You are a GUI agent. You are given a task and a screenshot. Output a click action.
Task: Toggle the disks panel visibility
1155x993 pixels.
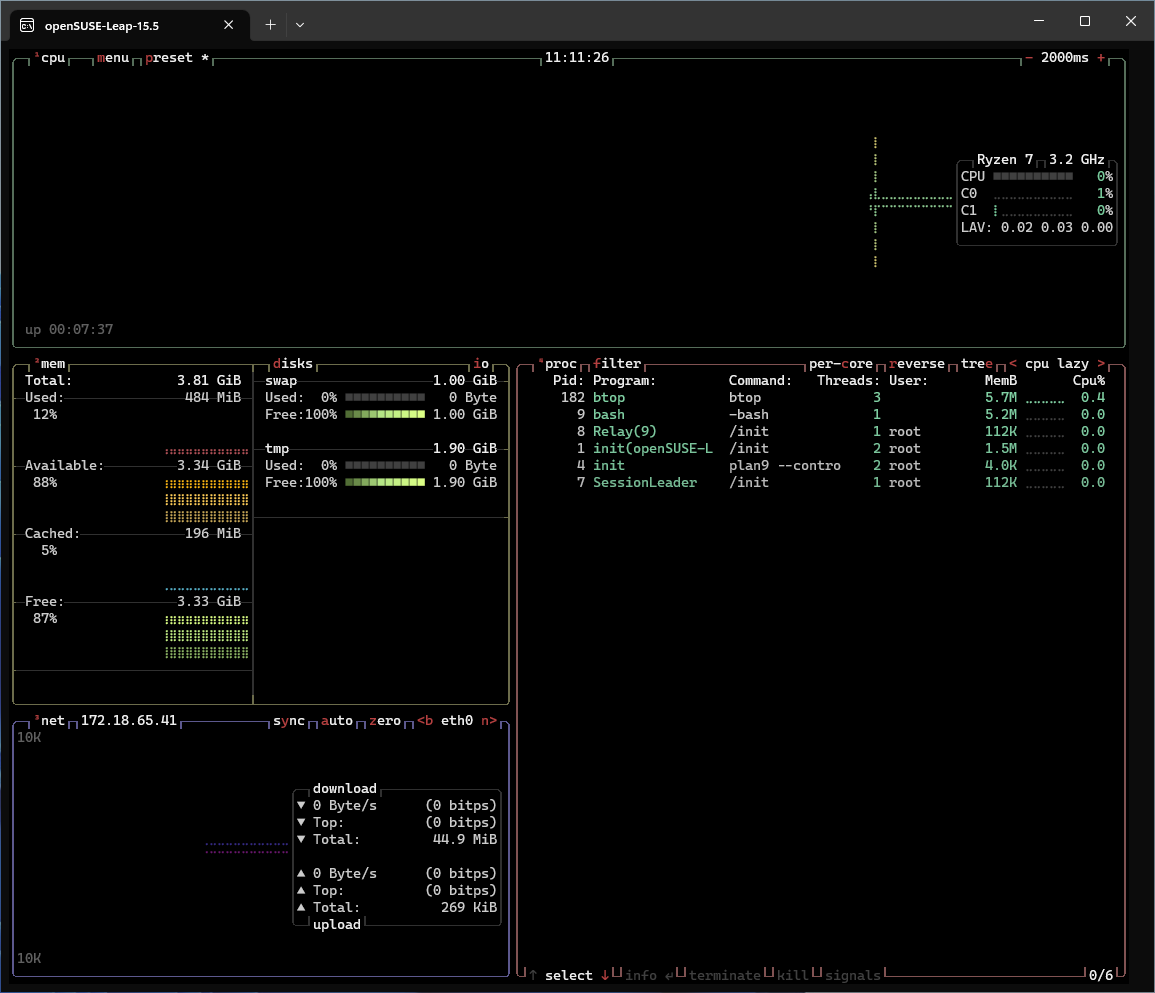[292, 364]
